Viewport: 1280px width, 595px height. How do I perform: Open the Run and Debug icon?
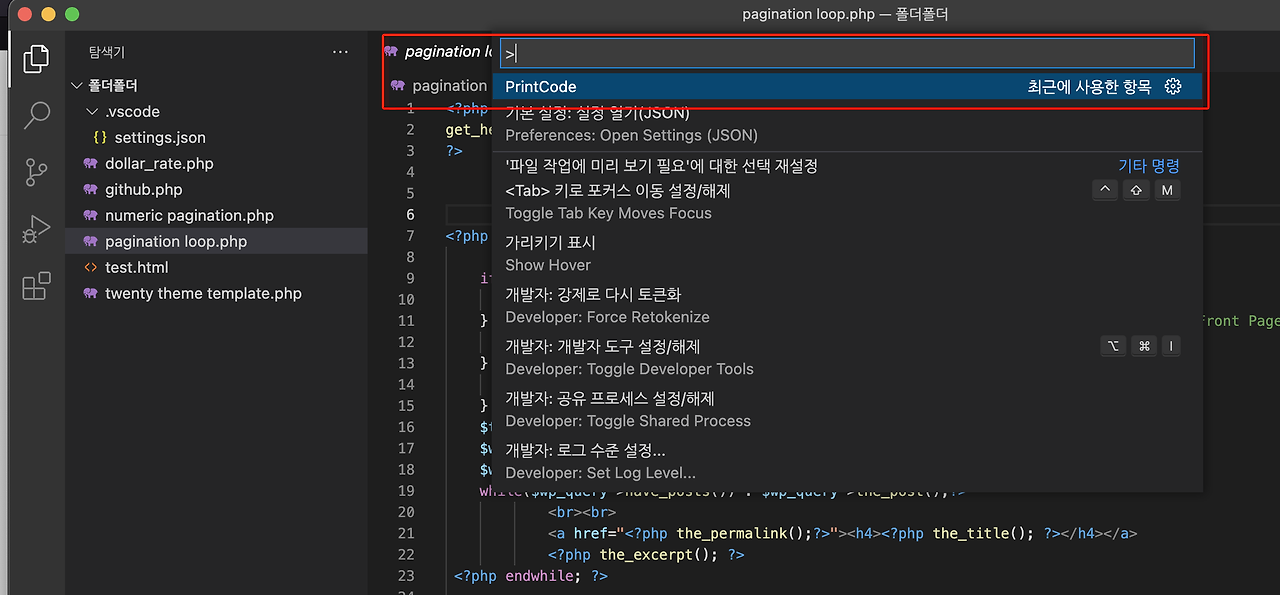tap(35, 228)
